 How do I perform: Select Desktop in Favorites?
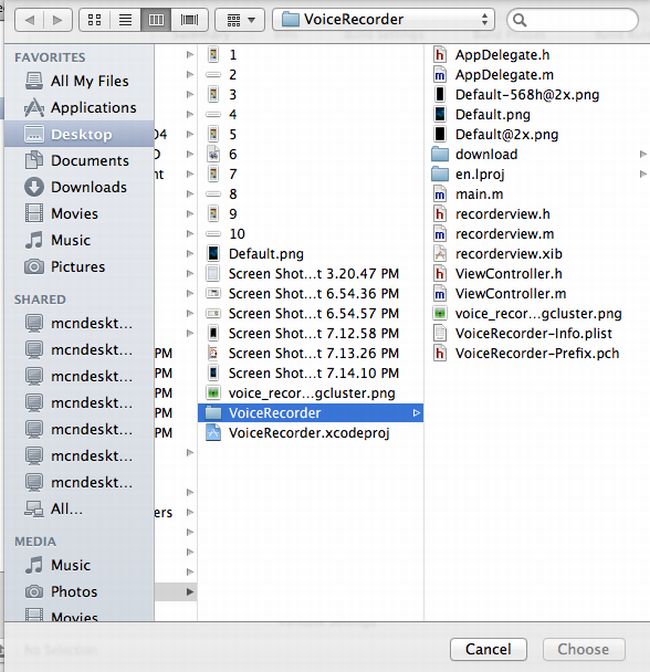pos(79,134)
